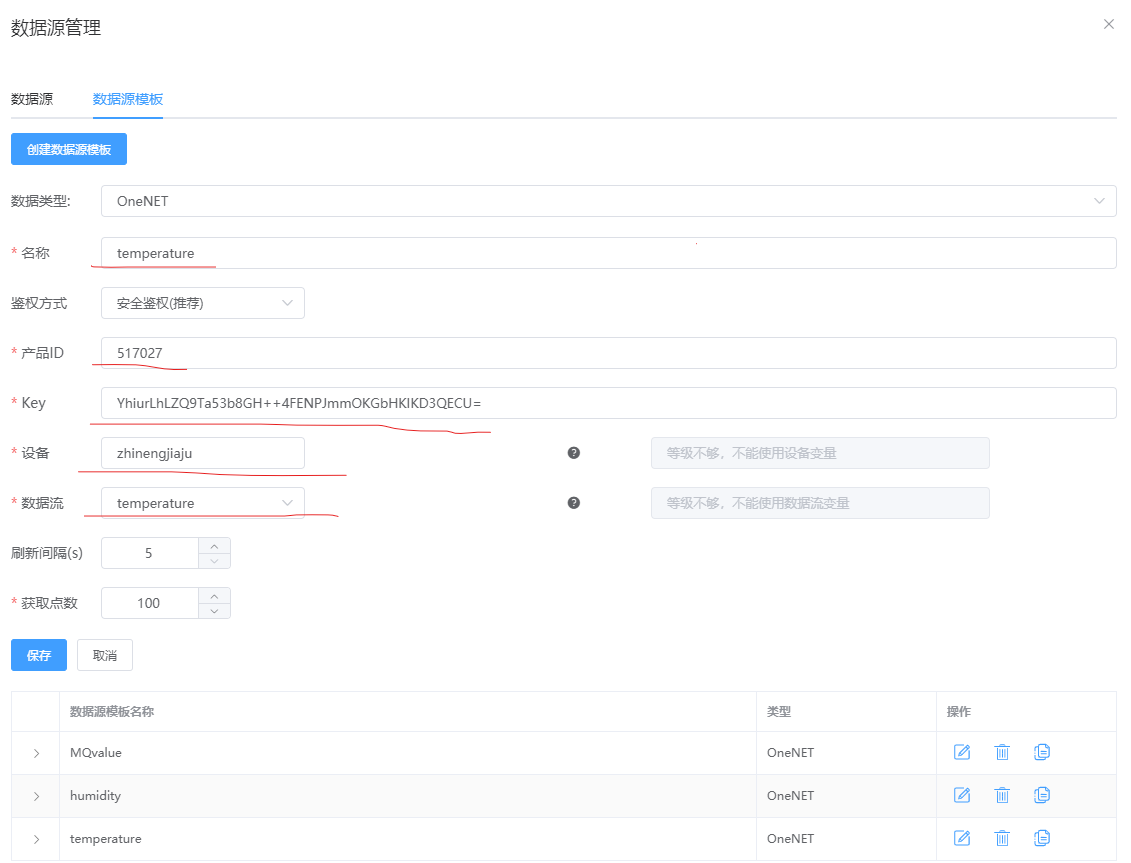Click the 保存 button
The width and height of the screenshot is (1131, 863).
[x=39, y=655]
